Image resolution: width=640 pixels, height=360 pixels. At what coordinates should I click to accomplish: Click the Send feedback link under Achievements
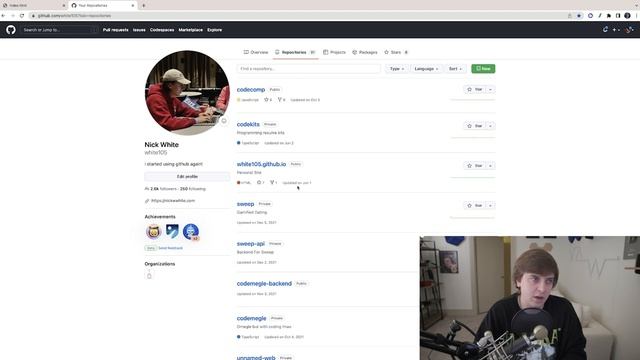(171, 248)
